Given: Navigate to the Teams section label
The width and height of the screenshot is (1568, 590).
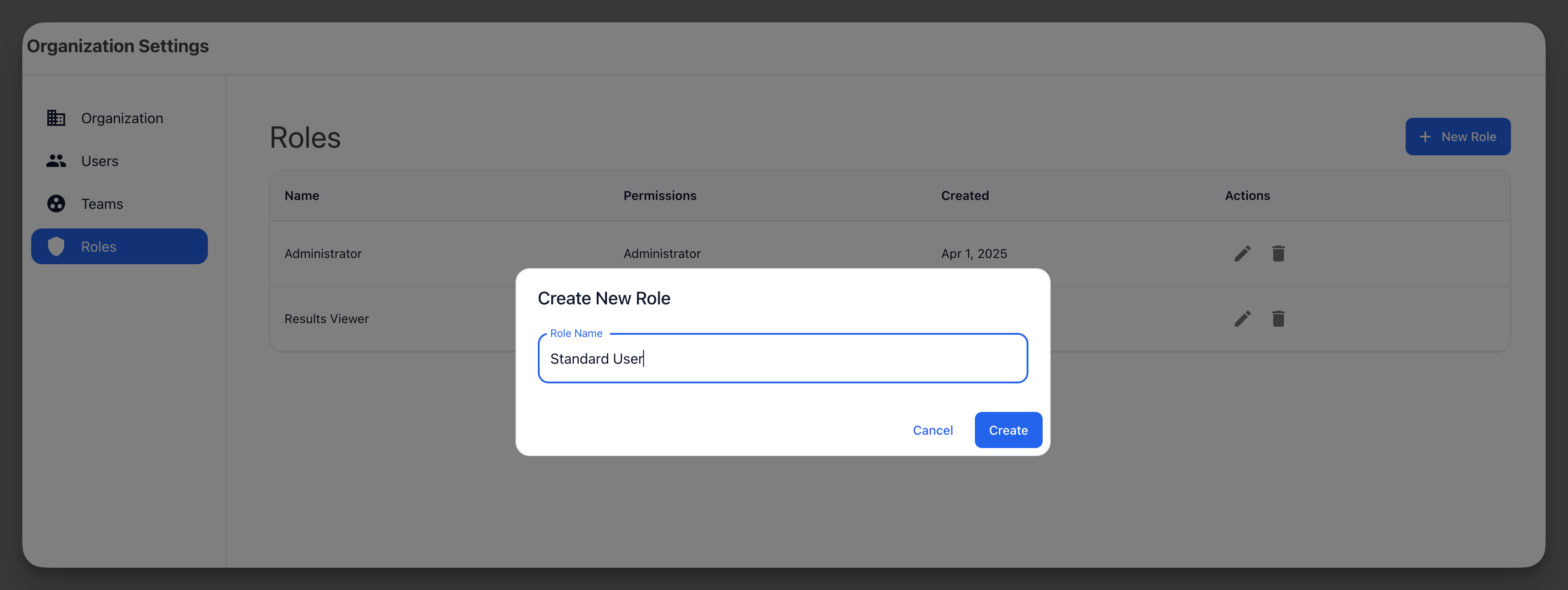Looking at the screenshot, I should [102, 204].
